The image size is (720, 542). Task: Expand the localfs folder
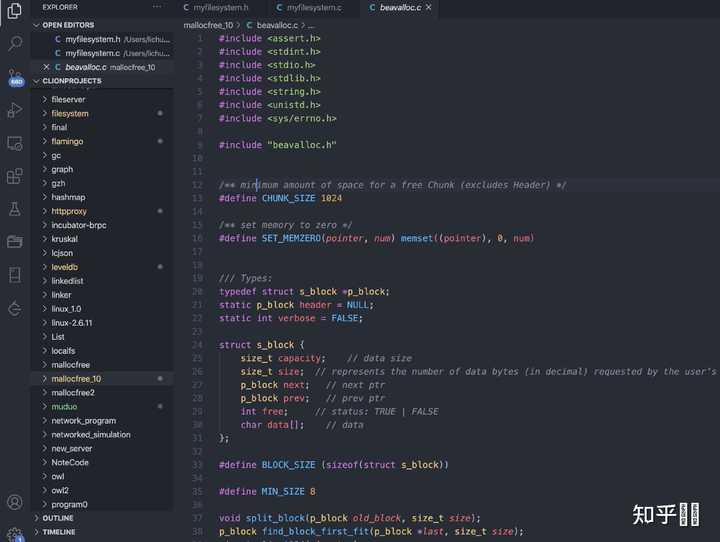[x=102, y=350]
